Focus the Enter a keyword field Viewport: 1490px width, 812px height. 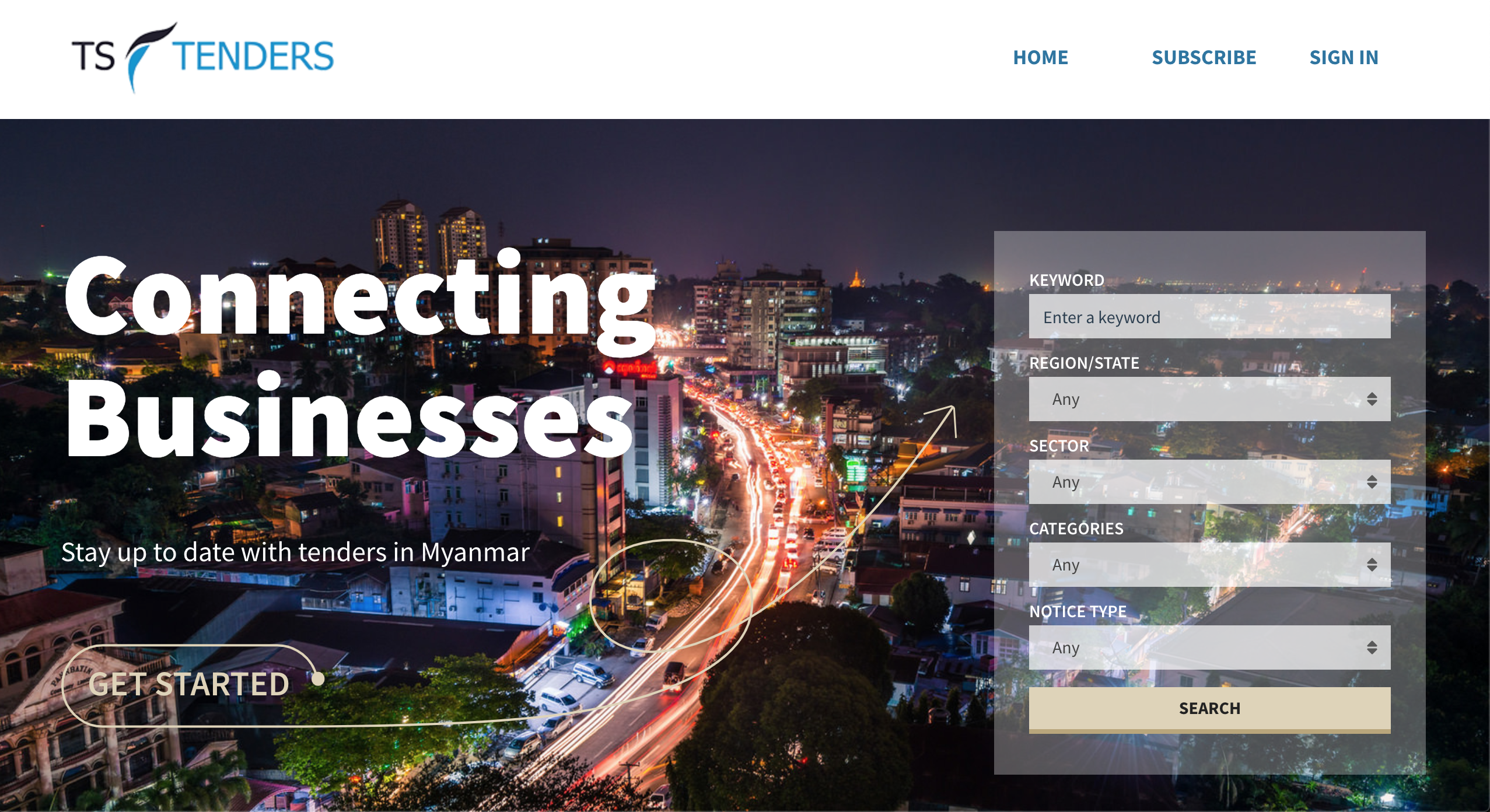tap(1209, 317)
